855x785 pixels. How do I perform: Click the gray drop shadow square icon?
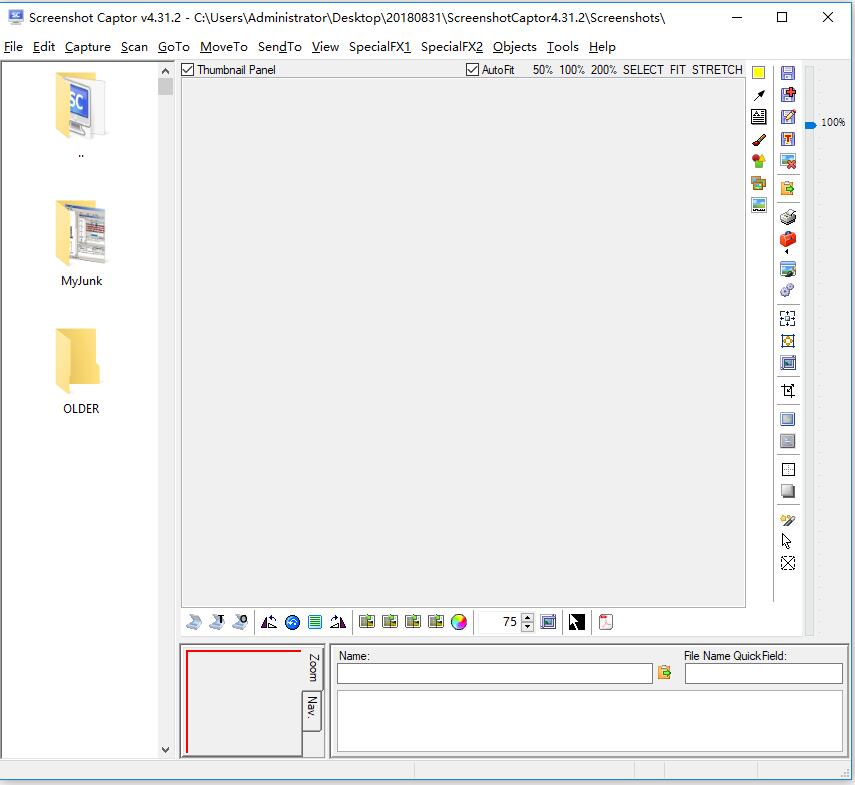coord(788,491)
